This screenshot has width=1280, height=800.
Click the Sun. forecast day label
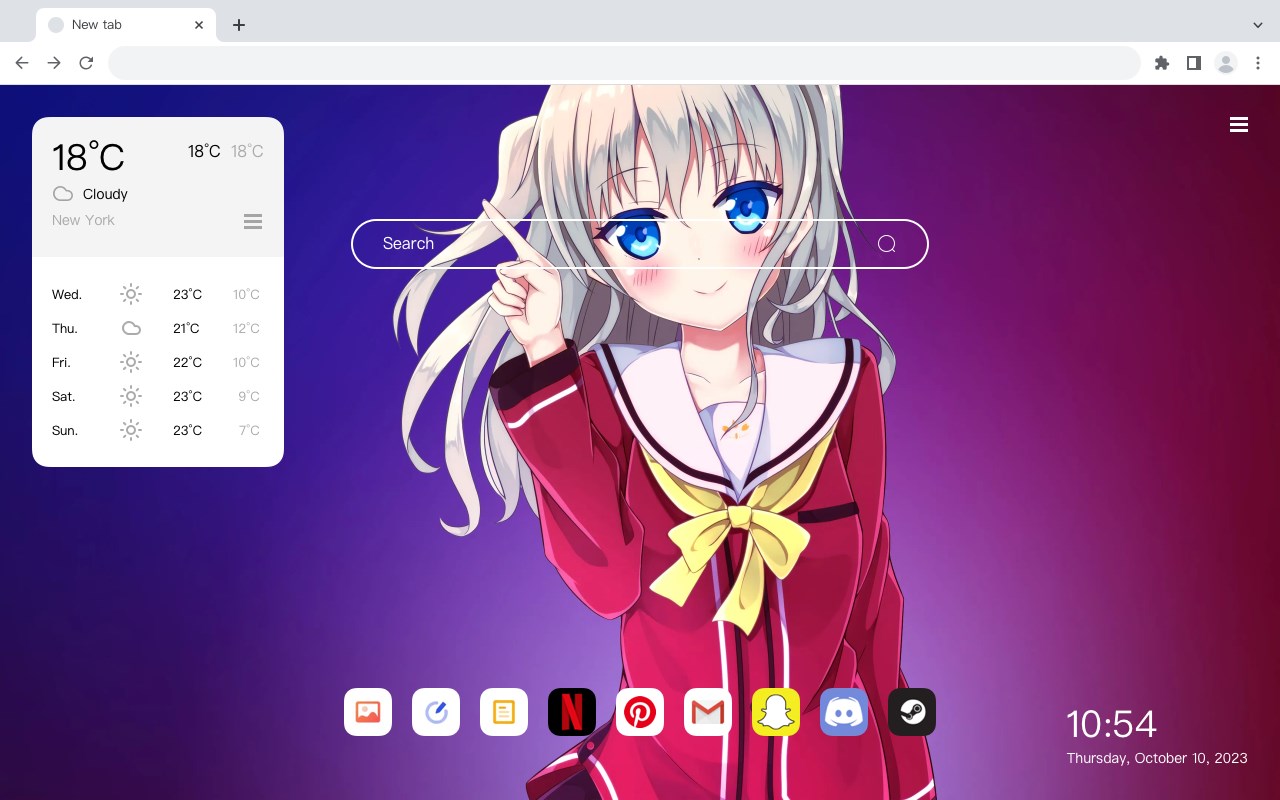pyautogui.click(x=65, y=431)
